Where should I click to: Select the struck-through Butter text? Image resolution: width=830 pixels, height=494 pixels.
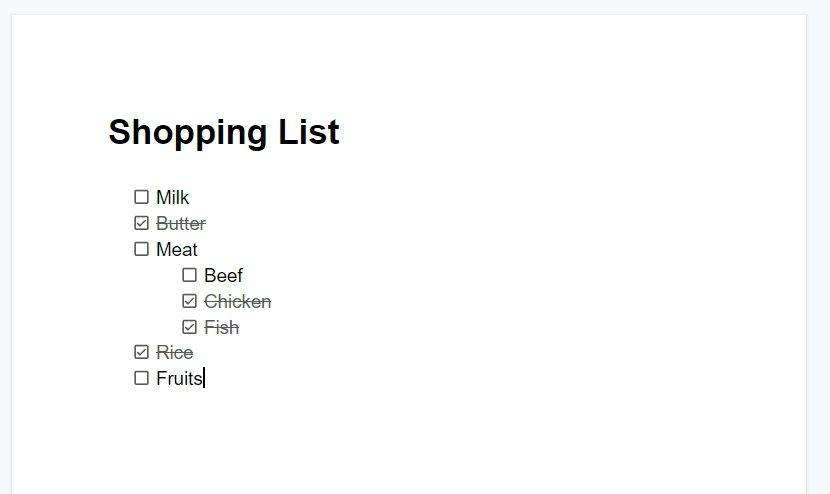pyautogui.click(x=181, y=223)
